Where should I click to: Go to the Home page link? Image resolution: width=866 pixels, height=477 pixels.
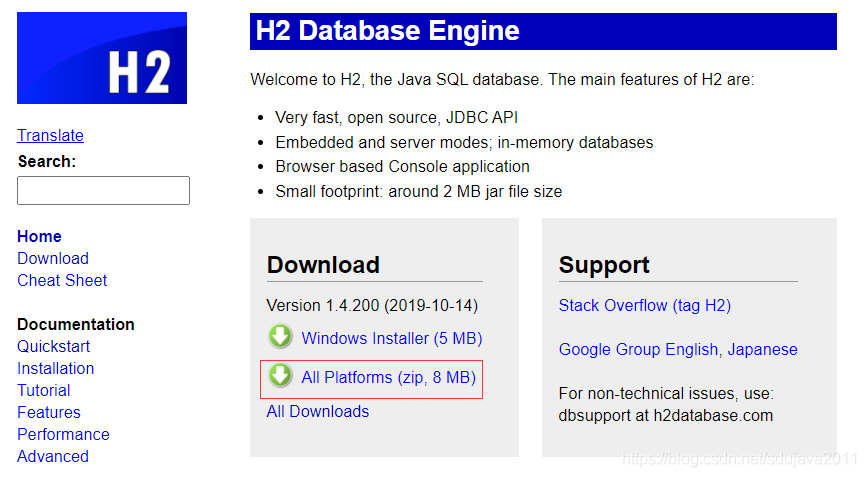(39, 236)
